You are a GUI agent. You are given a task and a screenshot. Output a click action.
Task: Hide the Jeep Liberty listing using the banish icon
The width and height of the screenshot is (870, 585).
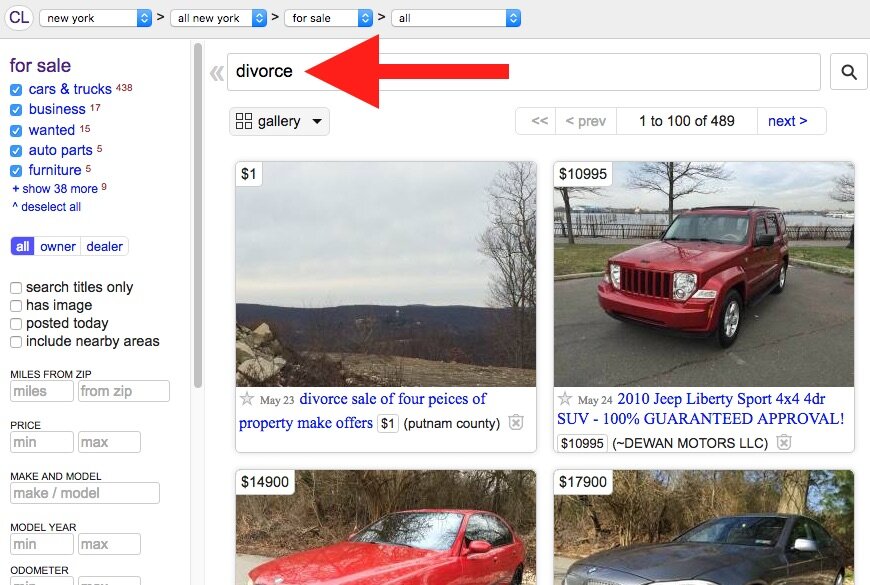pos(784,440)
